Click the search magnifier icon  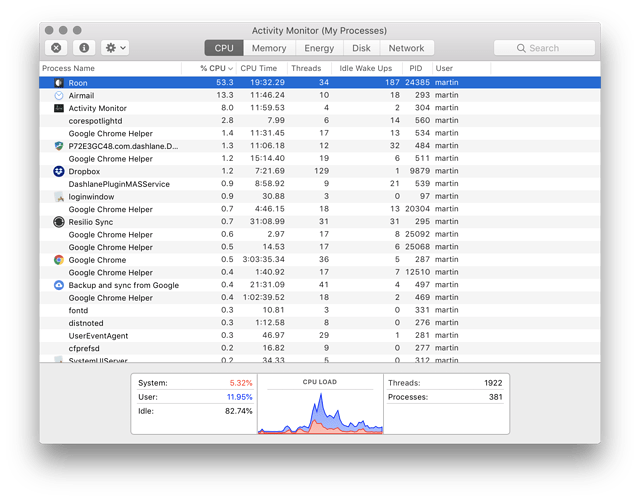(x=521, y=48)
